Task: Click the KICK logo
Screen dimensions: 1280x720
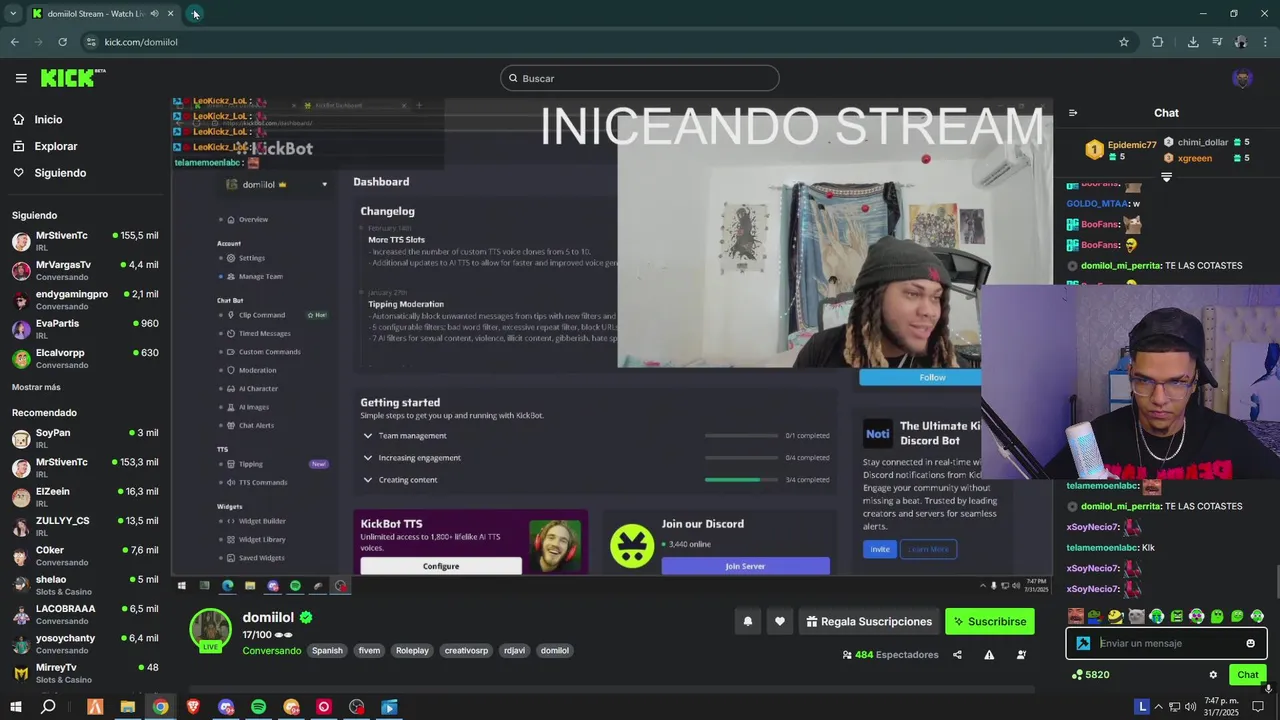Action: pos(73,78)
